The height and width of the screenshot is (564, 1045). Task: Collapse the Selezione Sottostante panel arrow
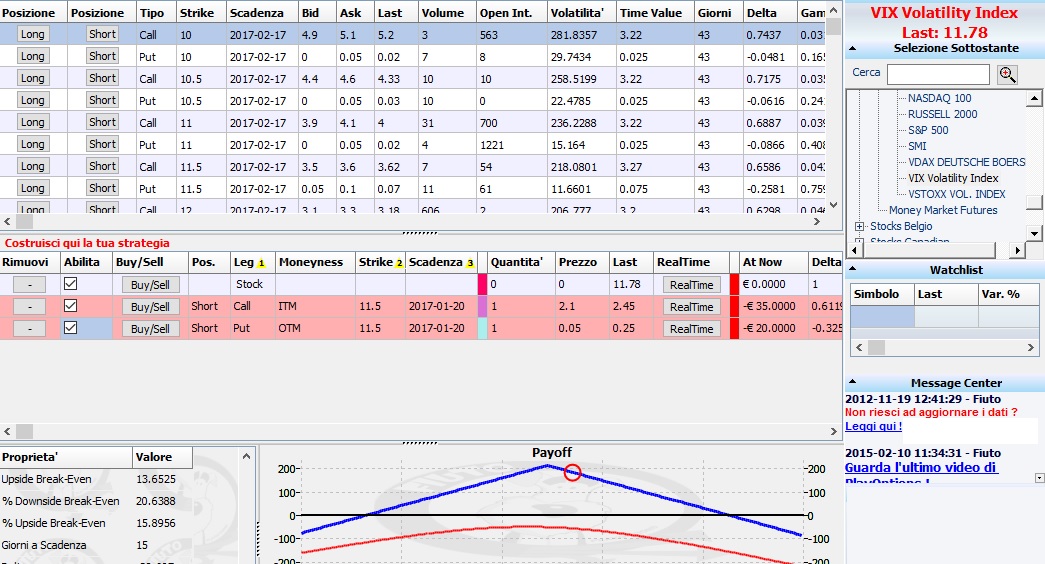click(852, 49)
